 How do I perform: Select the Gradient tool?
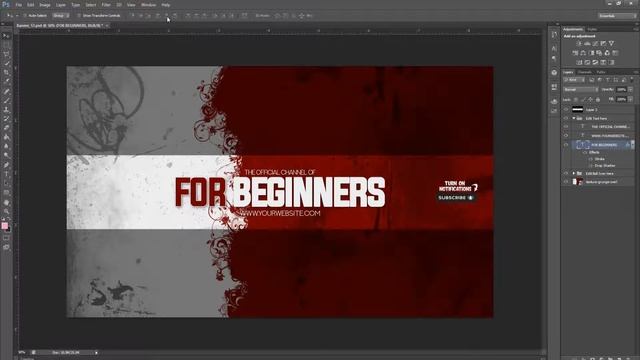pos(6,137)
